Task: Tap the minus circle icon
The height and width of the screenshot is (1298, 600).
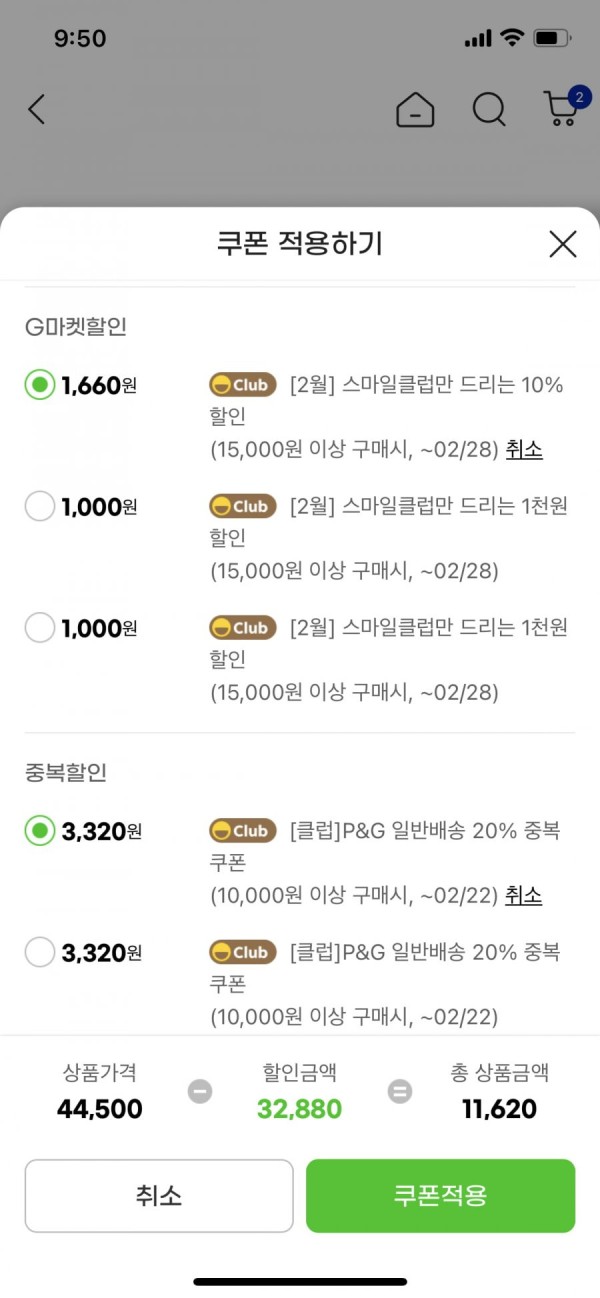Action: [x=200, y=1091]
